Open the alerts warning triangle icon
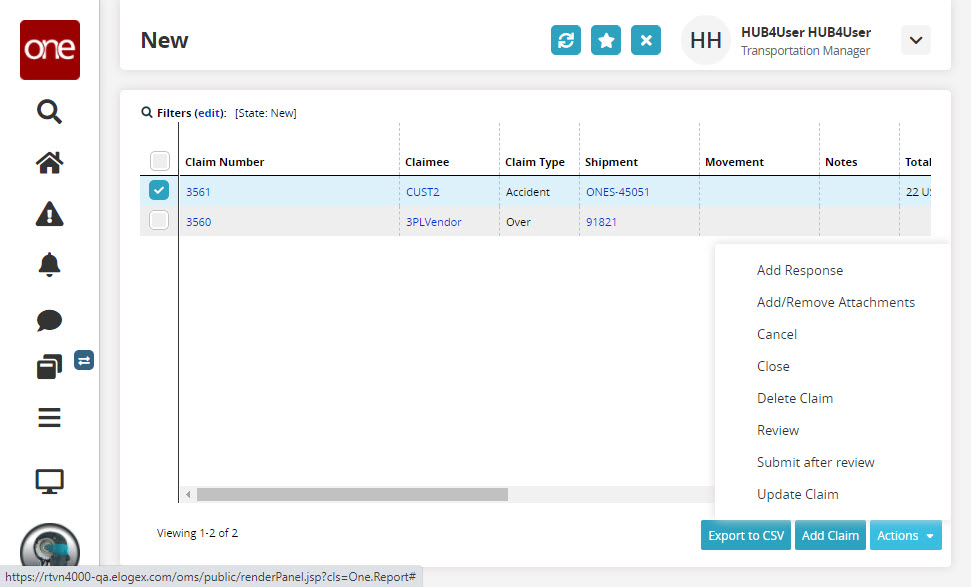The height and width of the screenshot is (587, 971). point(49,213)
